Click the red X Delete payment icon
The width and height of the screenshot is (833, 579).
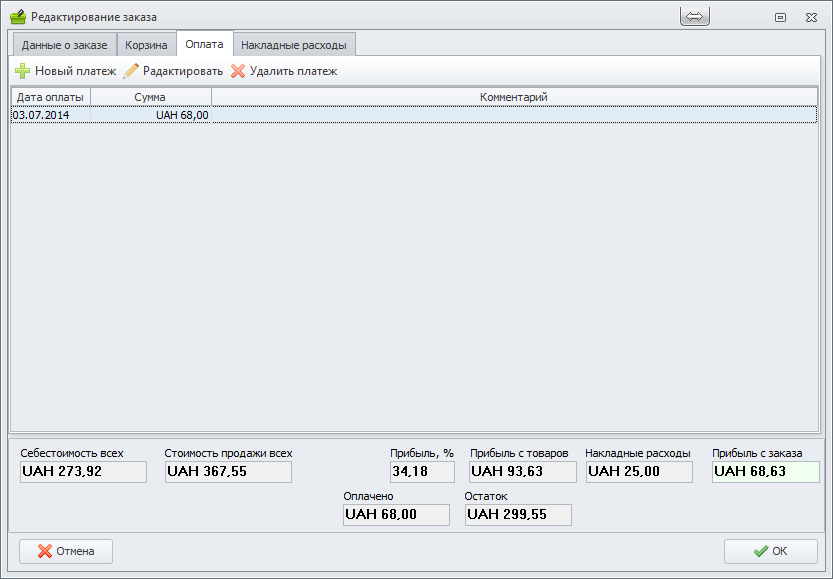(x=238, y=71)
